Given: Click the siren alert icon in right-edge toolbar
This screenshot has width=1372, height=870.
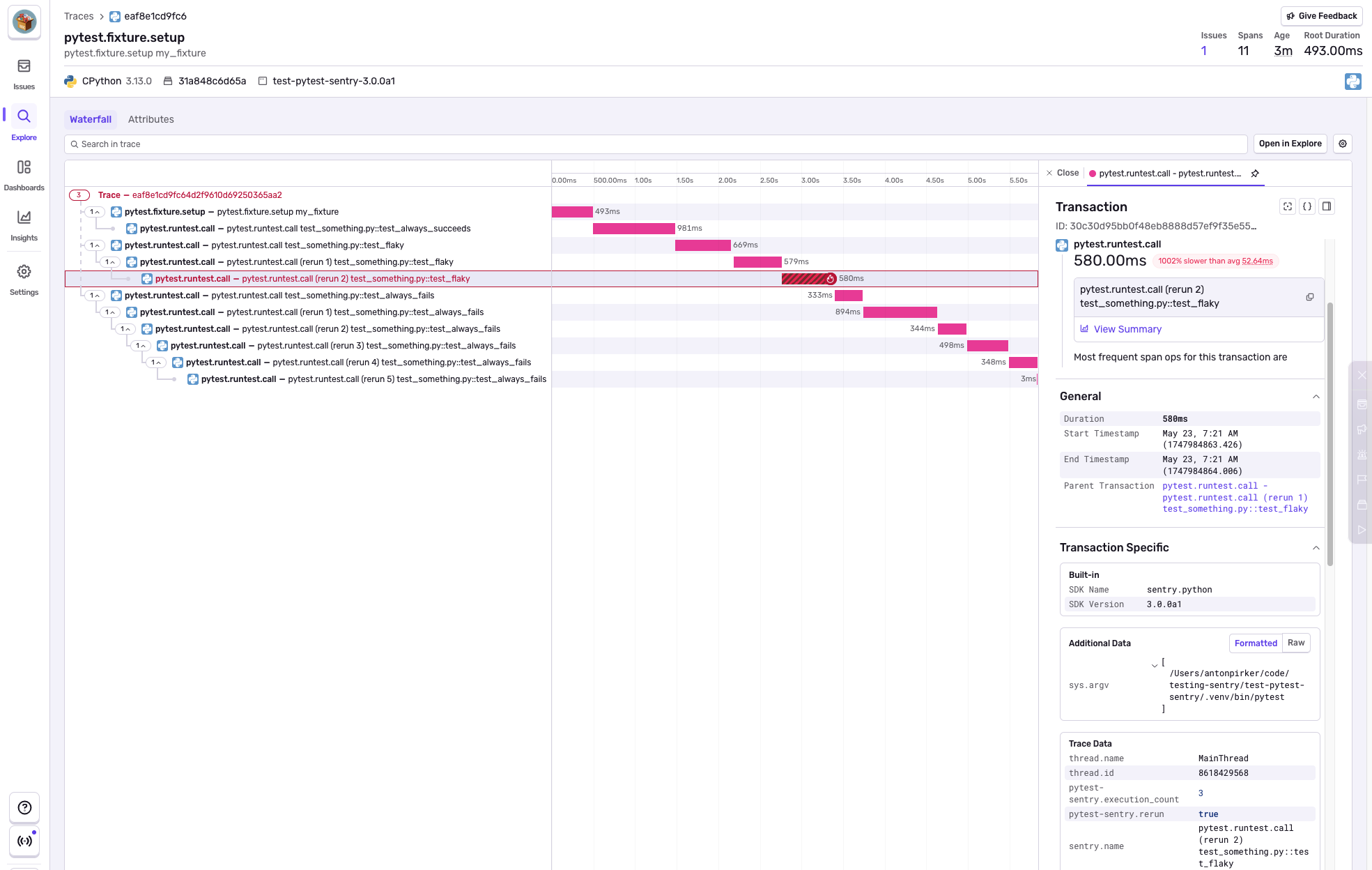Looking at the screenshot, I should 1362,455.
